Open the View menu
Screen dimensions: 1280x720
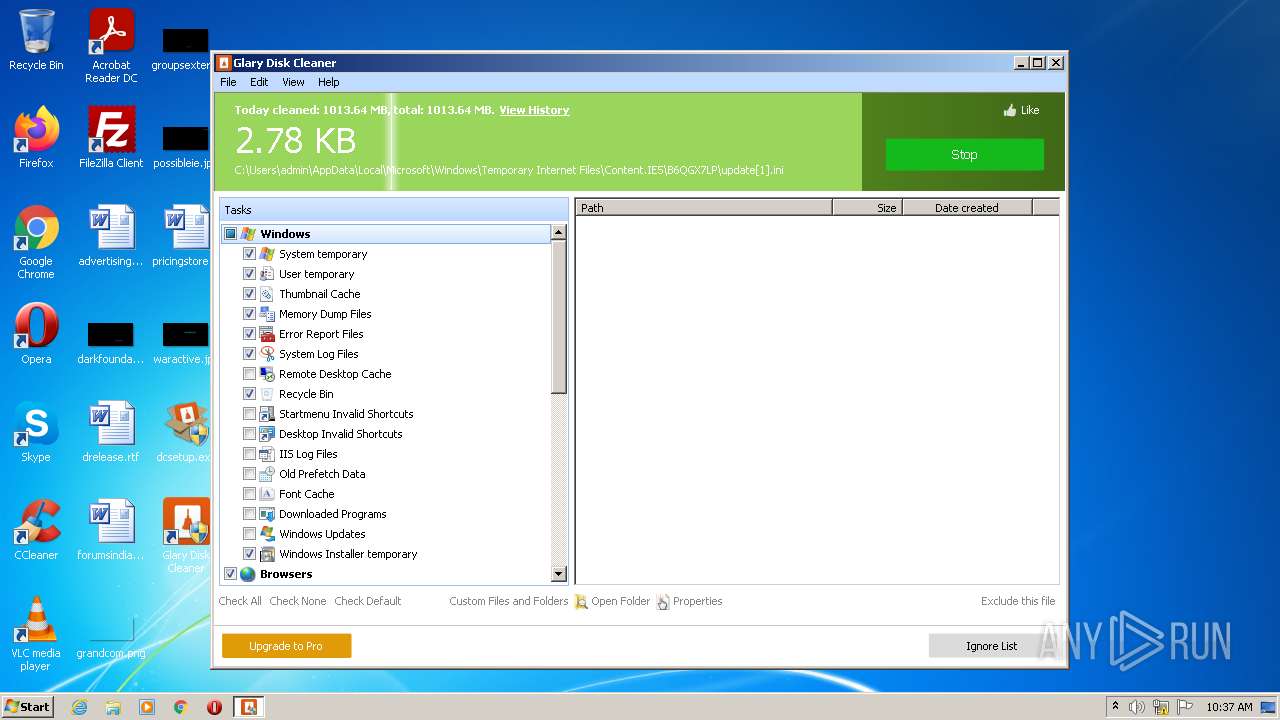coord(293,82)
